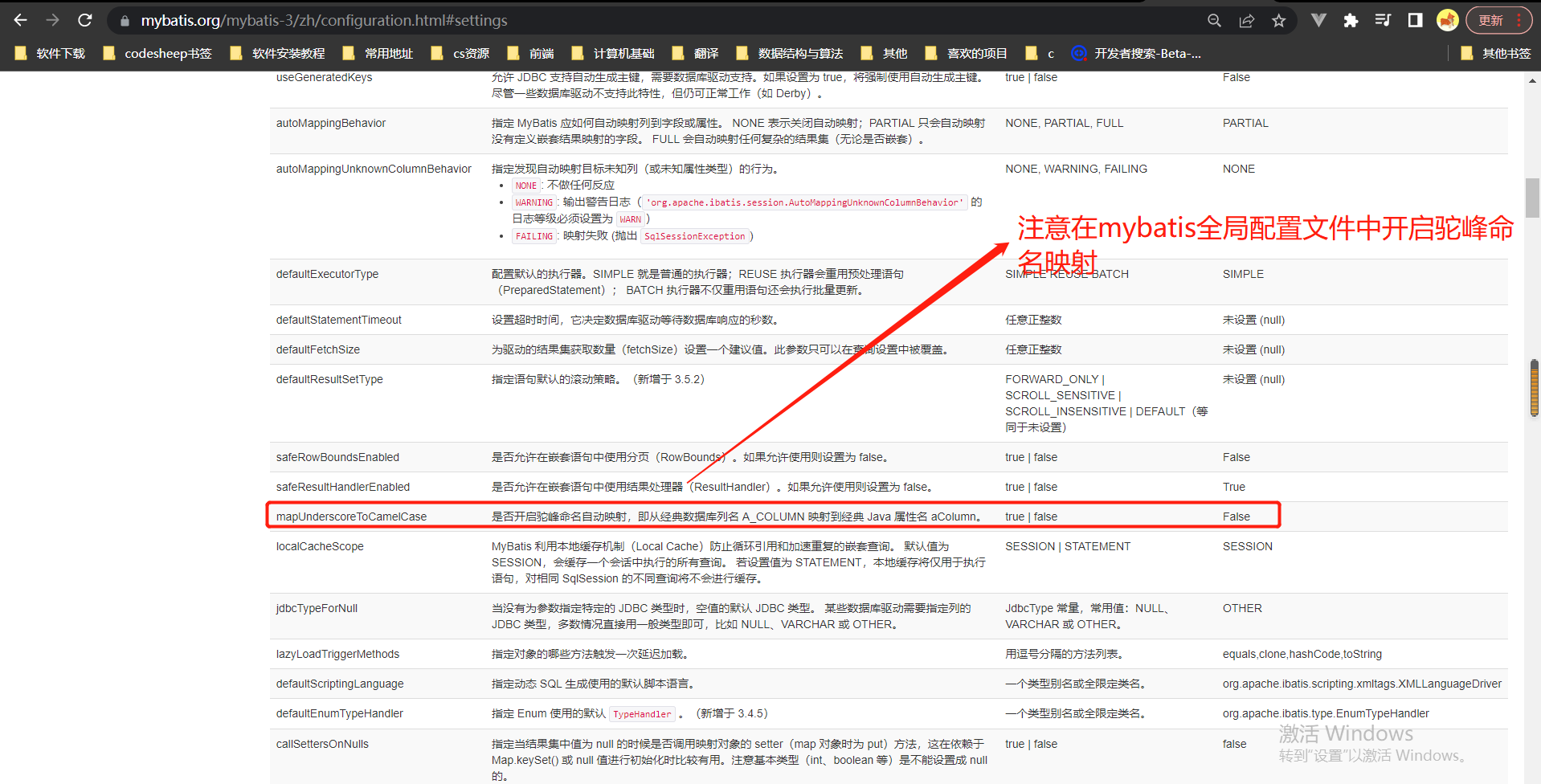Open the 软件安装教程 bookmark folder
This screenshot has height=784, width=1541.
278,53
